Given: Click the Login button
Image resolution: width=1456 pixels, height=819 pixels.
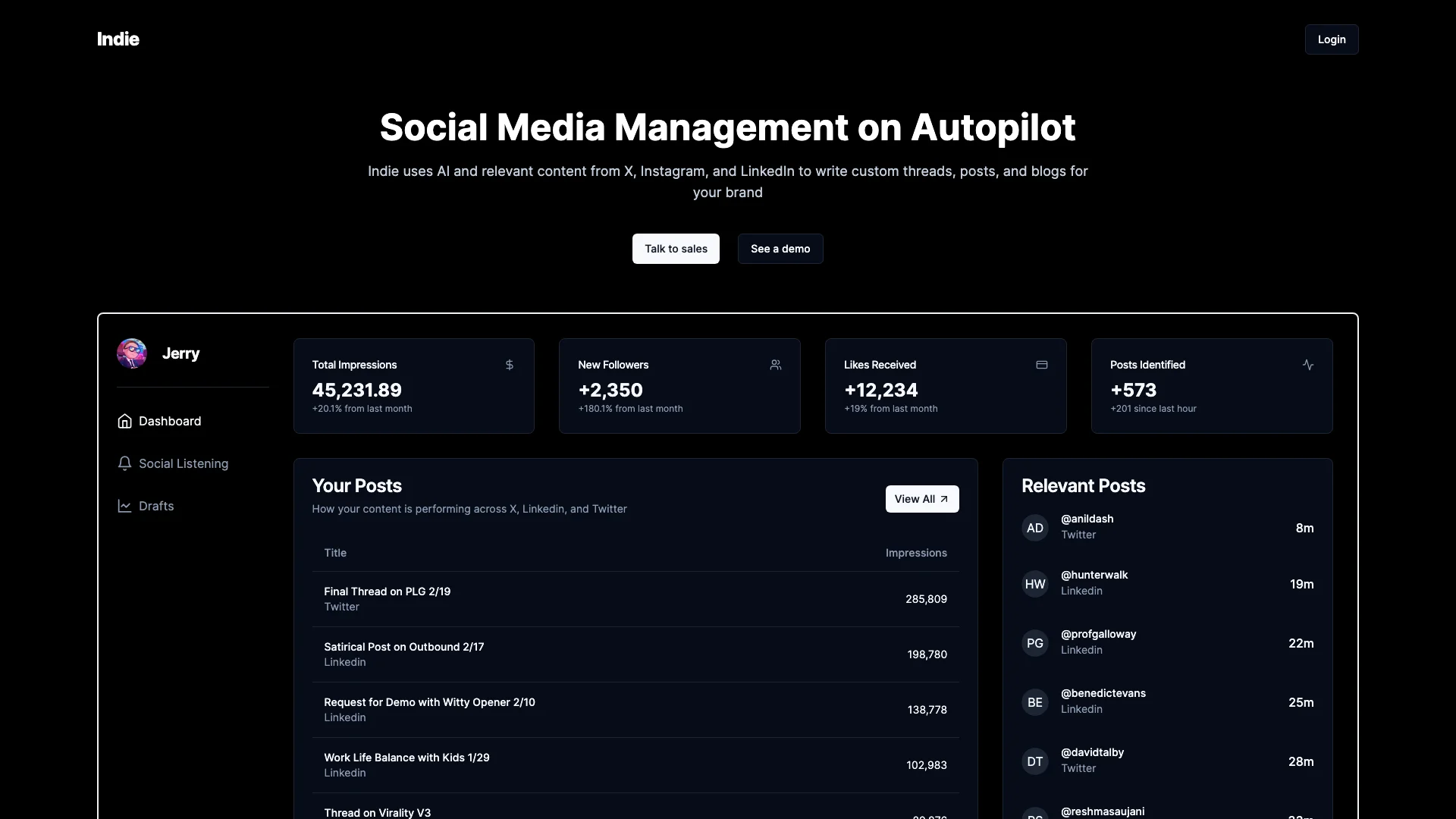Looking at the screenshot, I should click(x=1331, y=39).
